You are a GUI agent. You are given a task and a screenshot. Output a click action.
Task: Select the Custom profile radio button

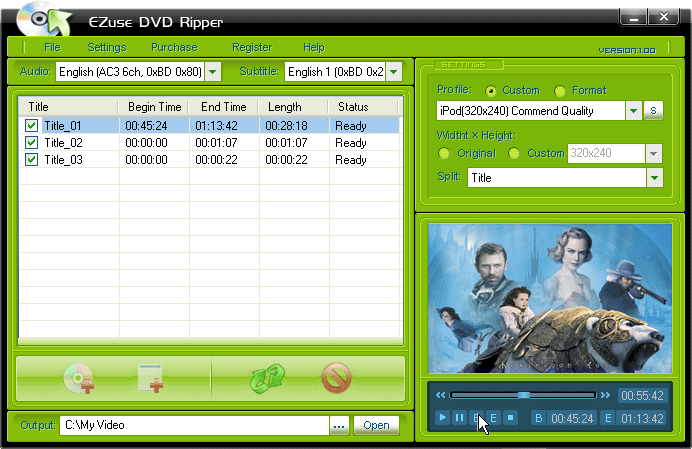click(490, 91)
